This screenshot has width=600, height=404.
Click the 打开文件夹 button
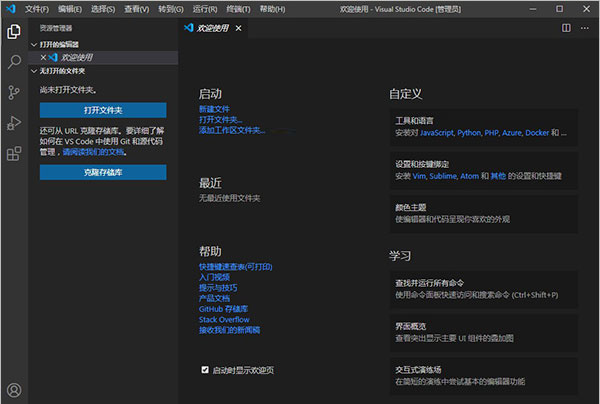(103, 110)
